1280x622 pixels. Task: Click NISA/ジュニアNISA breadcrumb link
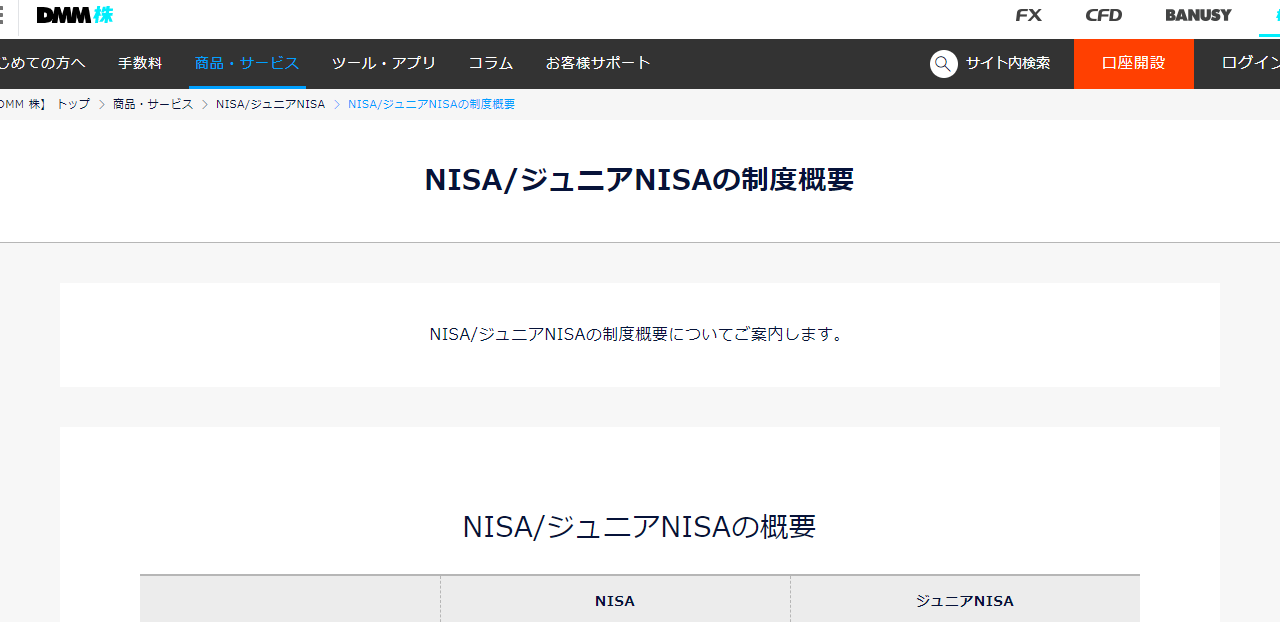click(x=270, y=104)
